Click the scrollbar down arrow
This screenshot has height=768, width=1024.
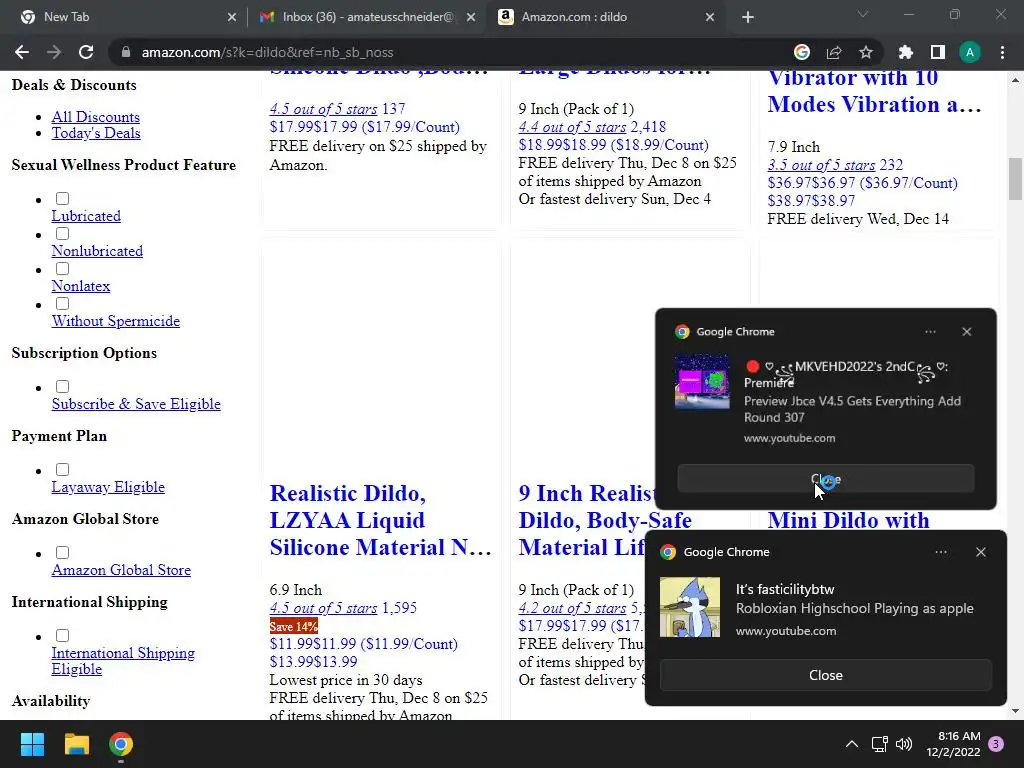click(1015, 711)
